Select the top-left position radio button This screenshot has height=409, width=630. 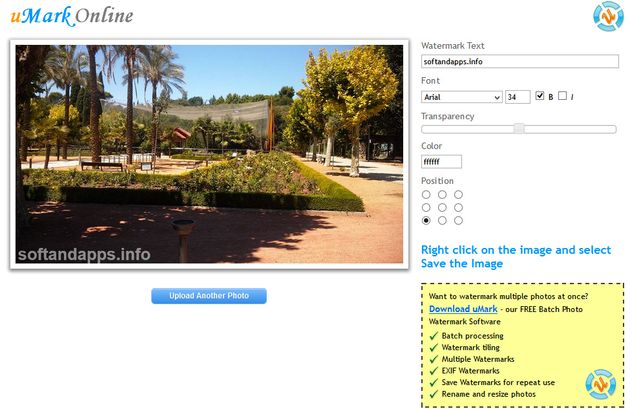426,195
